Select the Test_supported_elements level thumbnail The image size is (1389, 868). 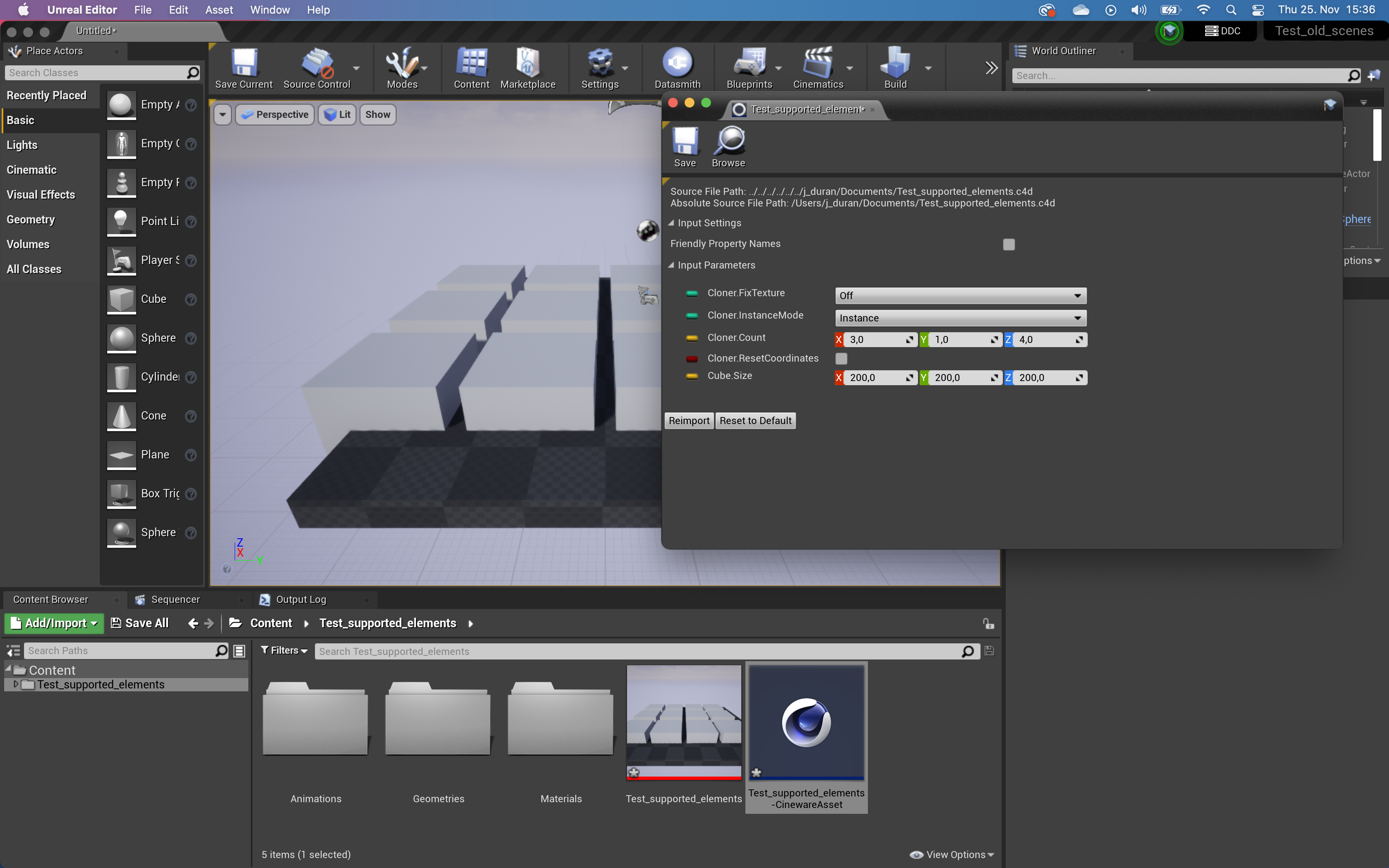(x=684, y=722)
